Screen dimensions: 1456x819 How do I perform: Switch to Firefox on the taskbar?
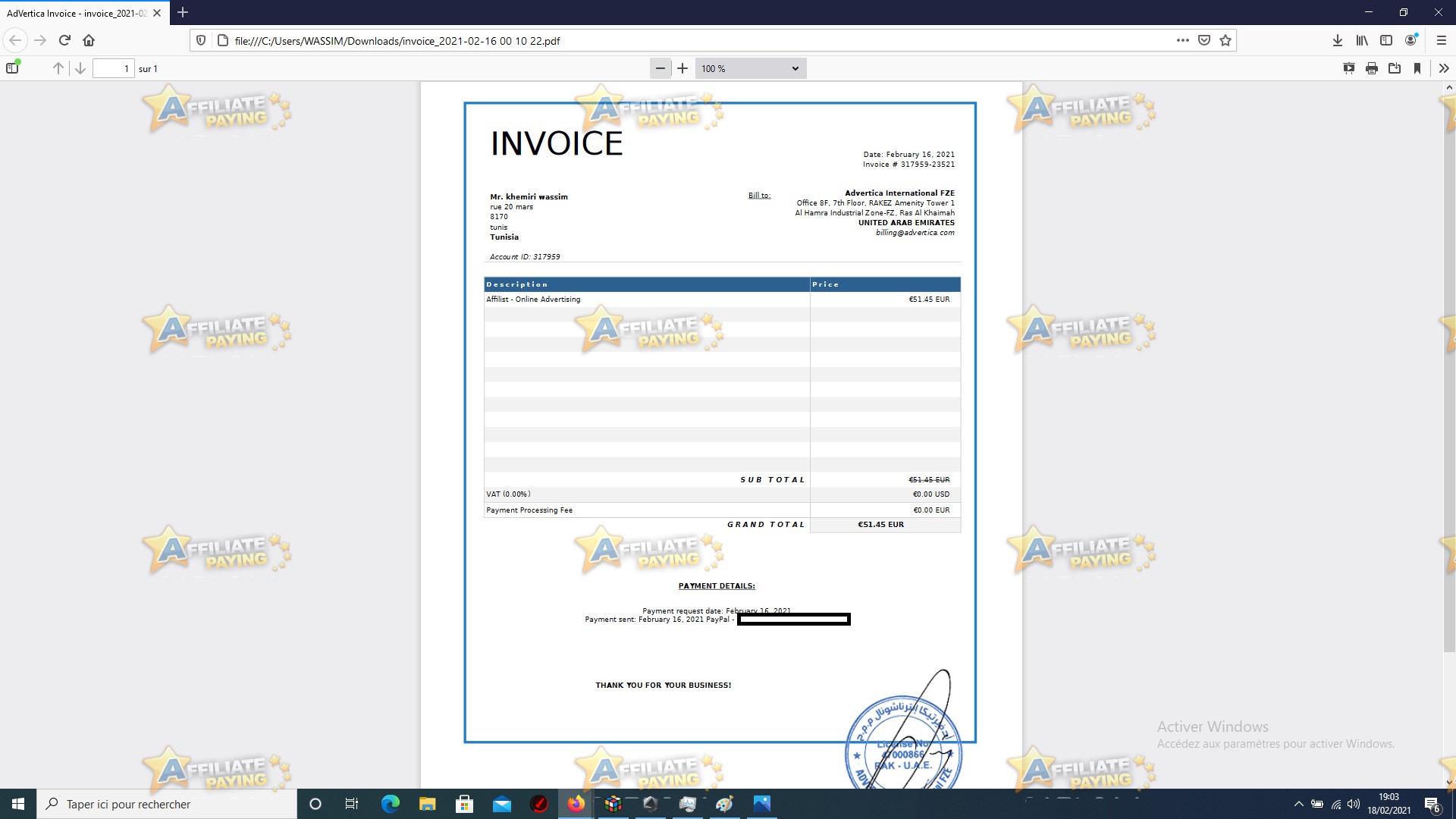(576, 804)
